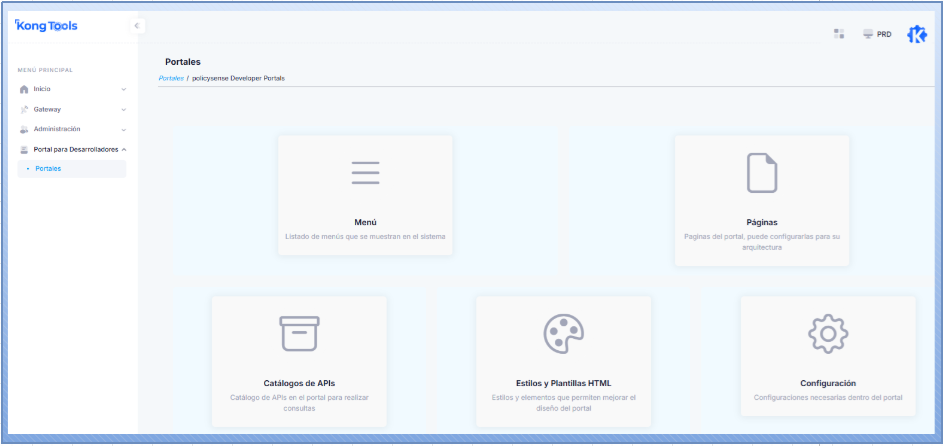Expand the Gateway menu chevron
Image resolution: width=944 pixels, height=447 pixels.
[x=124, y=109]
